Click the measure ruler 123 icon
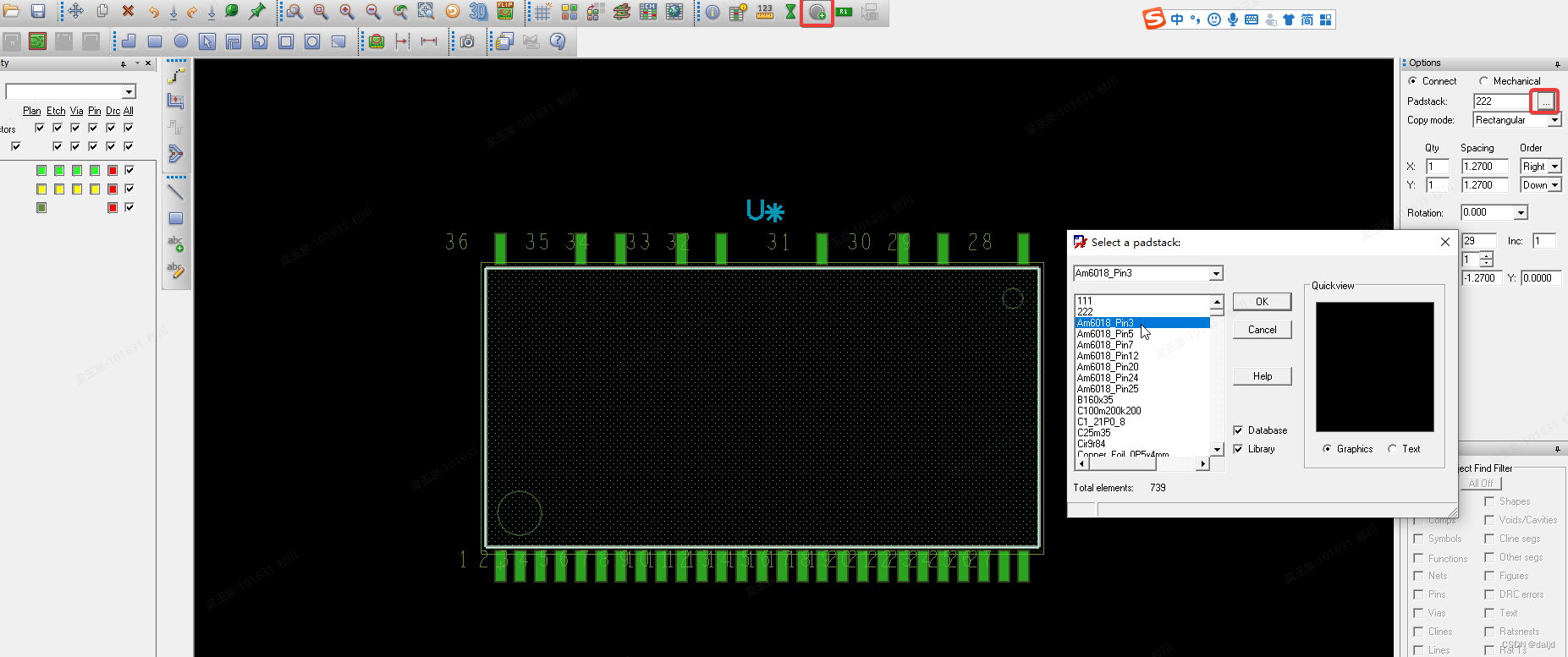Image resolution: width=1568 pixels, height=657 pixels. coord(764,12)
